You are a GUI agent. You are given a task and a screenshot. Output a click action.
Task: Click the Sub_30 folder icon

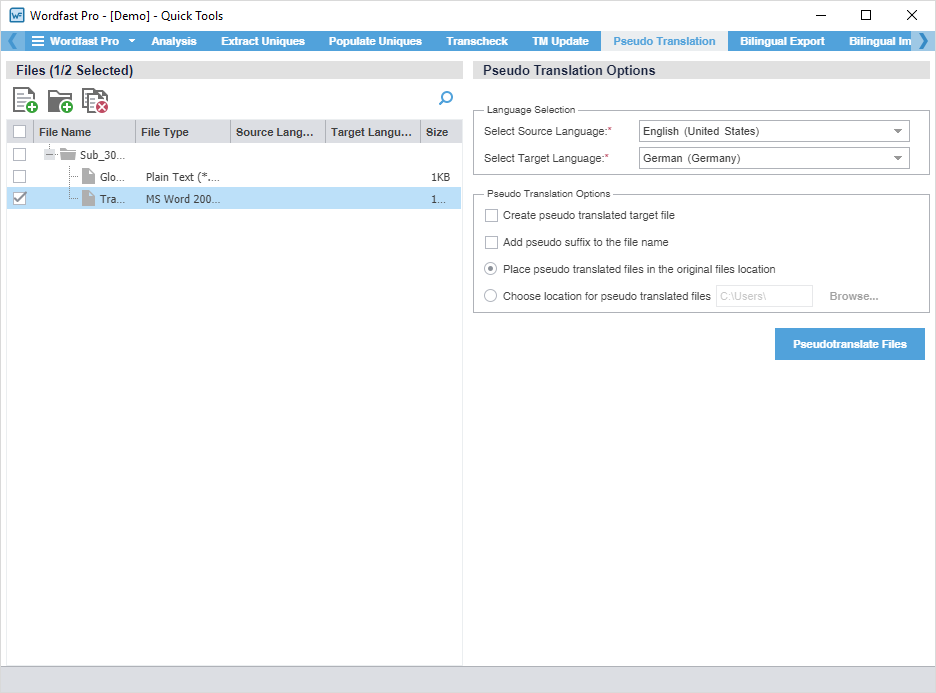68,154
